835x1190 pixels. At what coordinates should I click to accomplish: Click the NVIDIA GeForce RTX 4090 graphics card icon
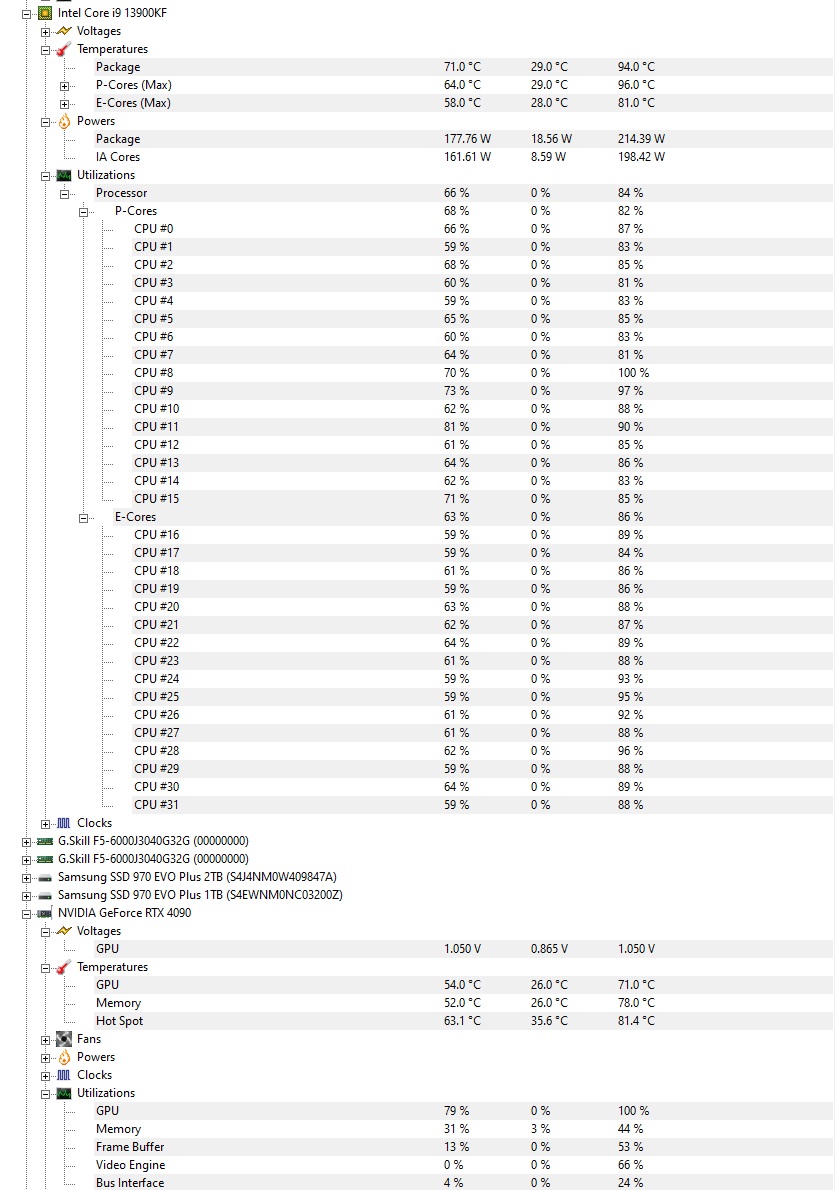(x=41, y=913)
